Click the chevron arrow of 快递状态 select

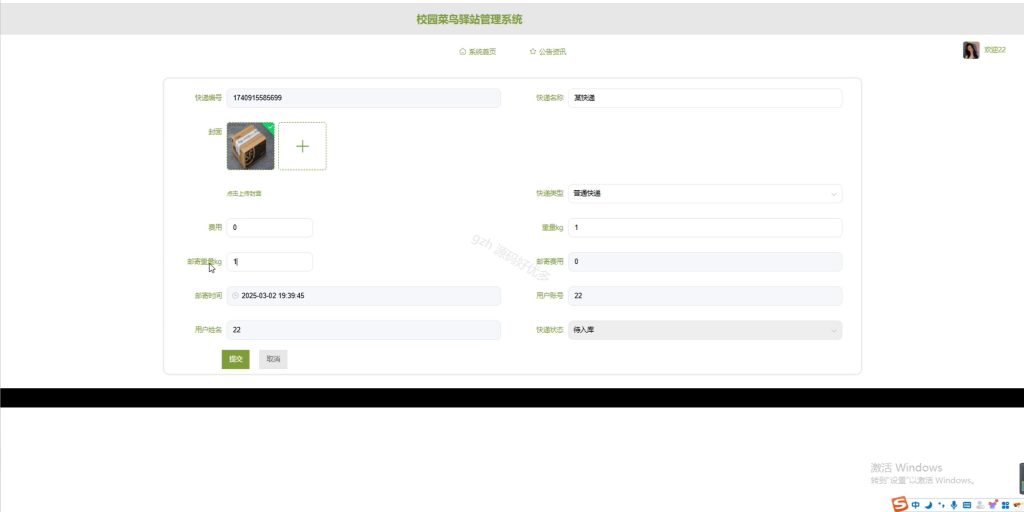click(833, 330)
